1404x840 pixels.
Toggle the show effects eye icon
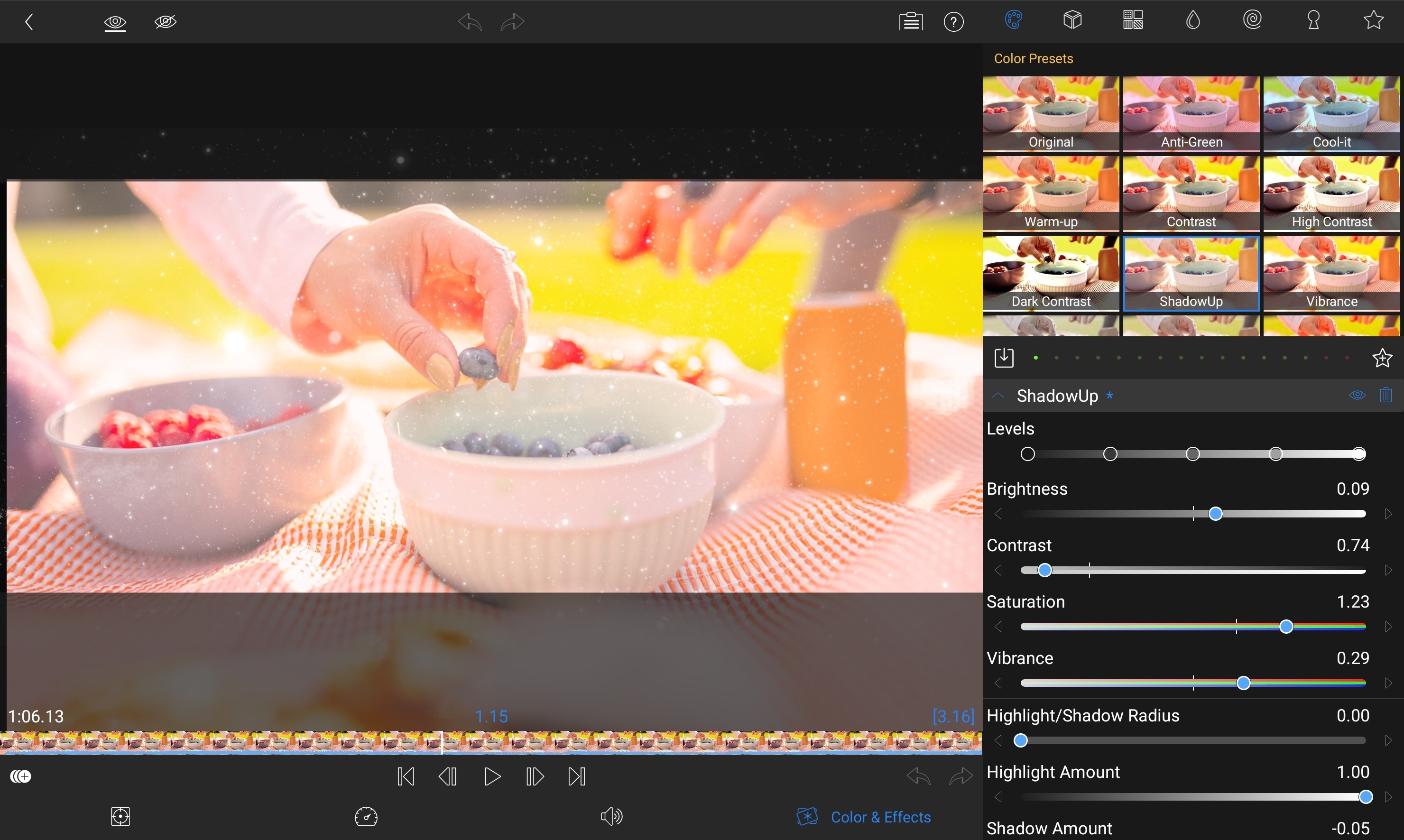[x=115, y=22]
